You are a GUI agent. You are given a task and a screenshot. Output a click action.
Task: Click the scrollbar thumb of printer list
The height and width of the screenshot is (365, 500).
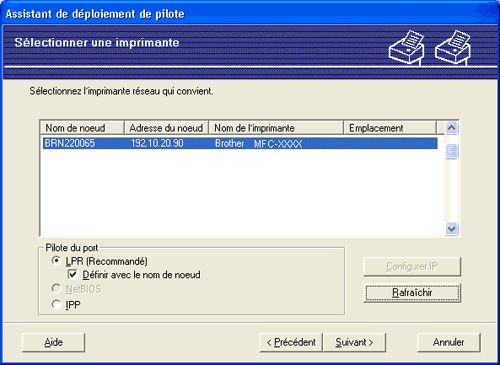(x=452, y=152)
